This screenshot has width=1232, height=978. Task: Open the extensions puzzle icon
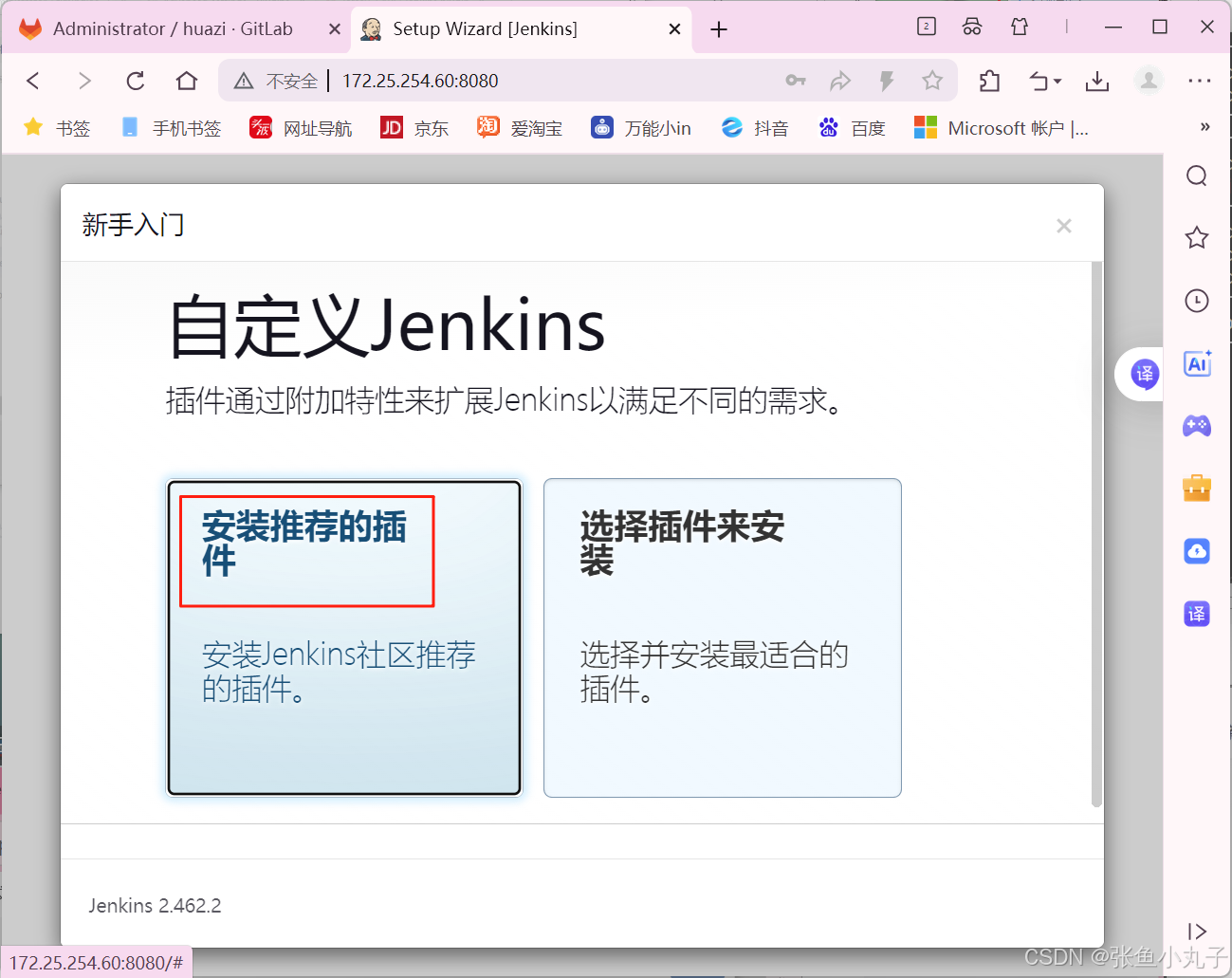[989, 81]
